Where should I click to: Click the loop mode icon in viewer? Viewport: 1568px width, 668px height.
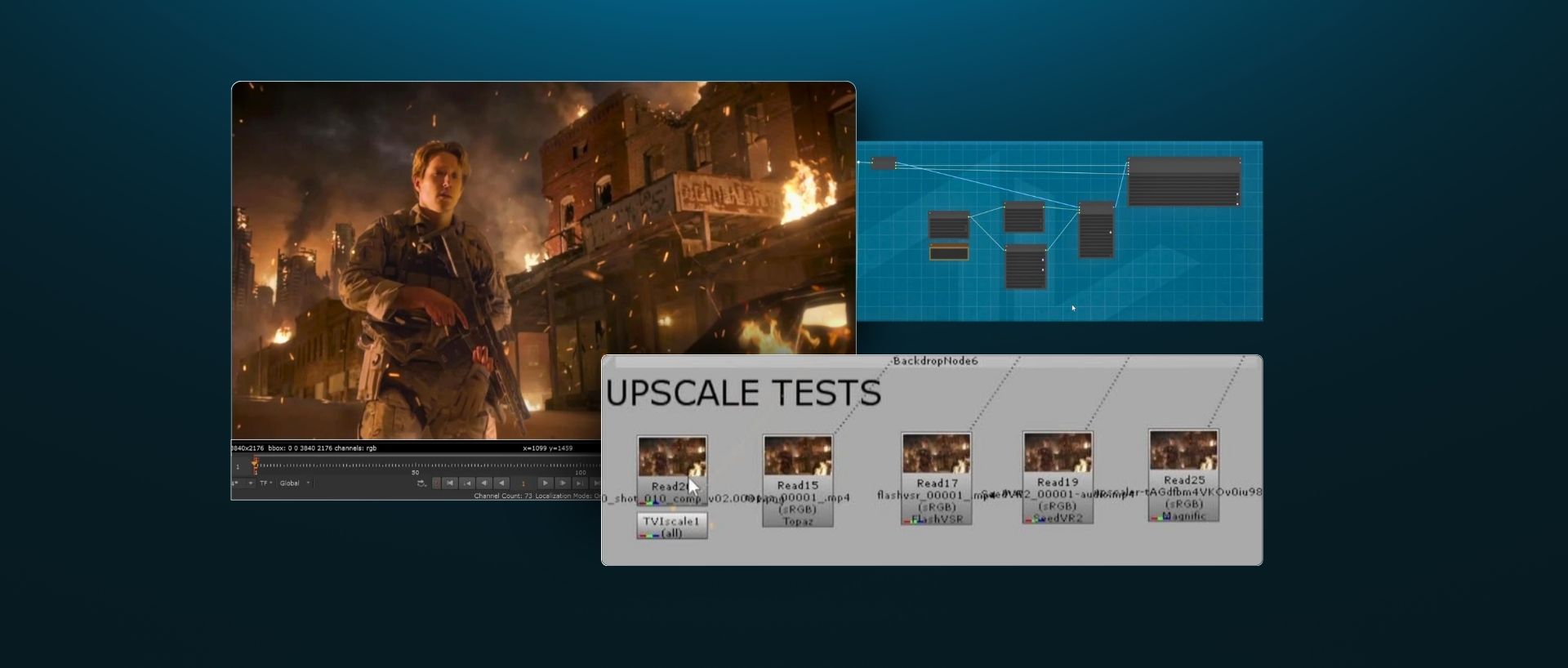(x=422, y=483)
